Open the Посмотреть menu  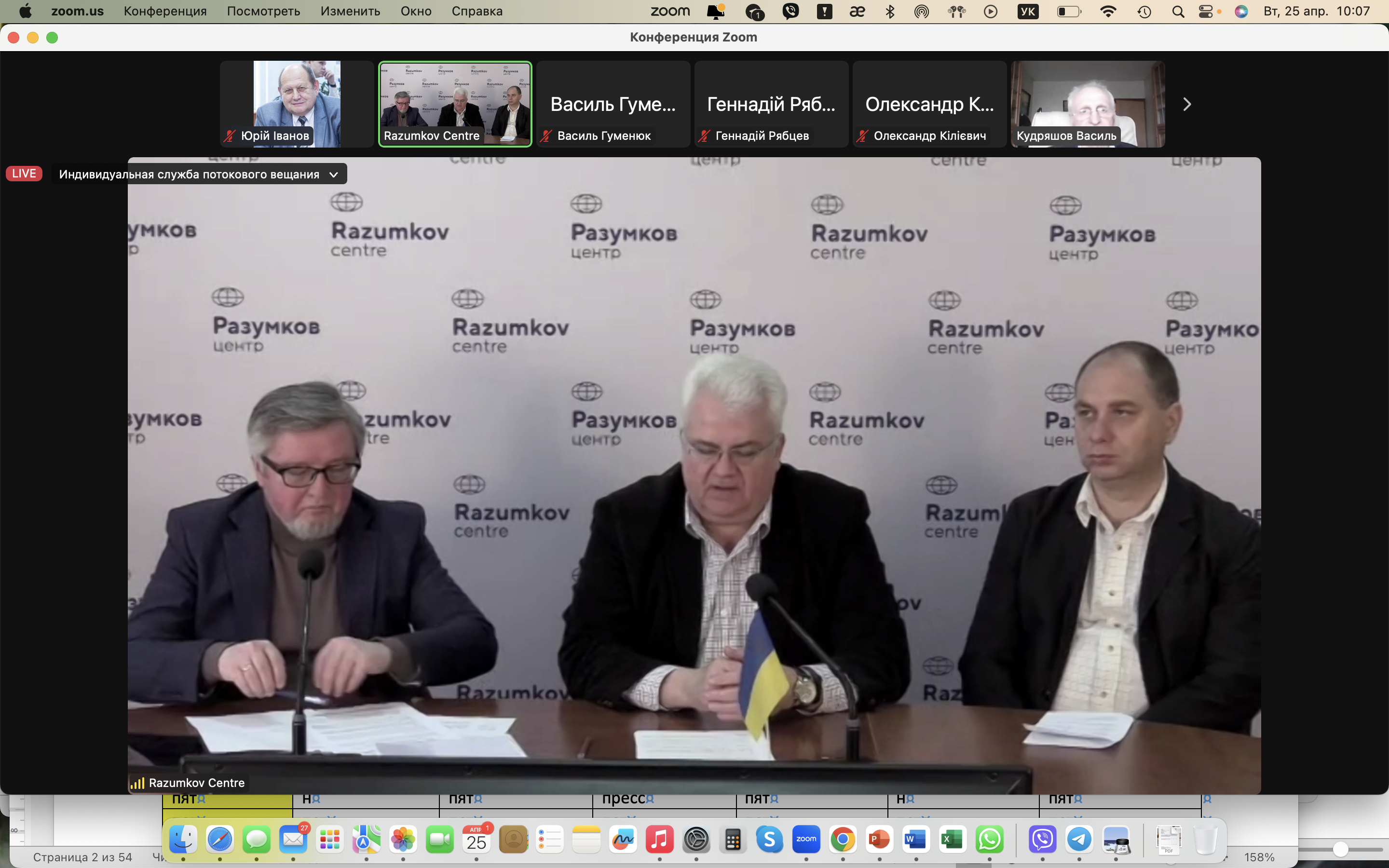(263, 12)
